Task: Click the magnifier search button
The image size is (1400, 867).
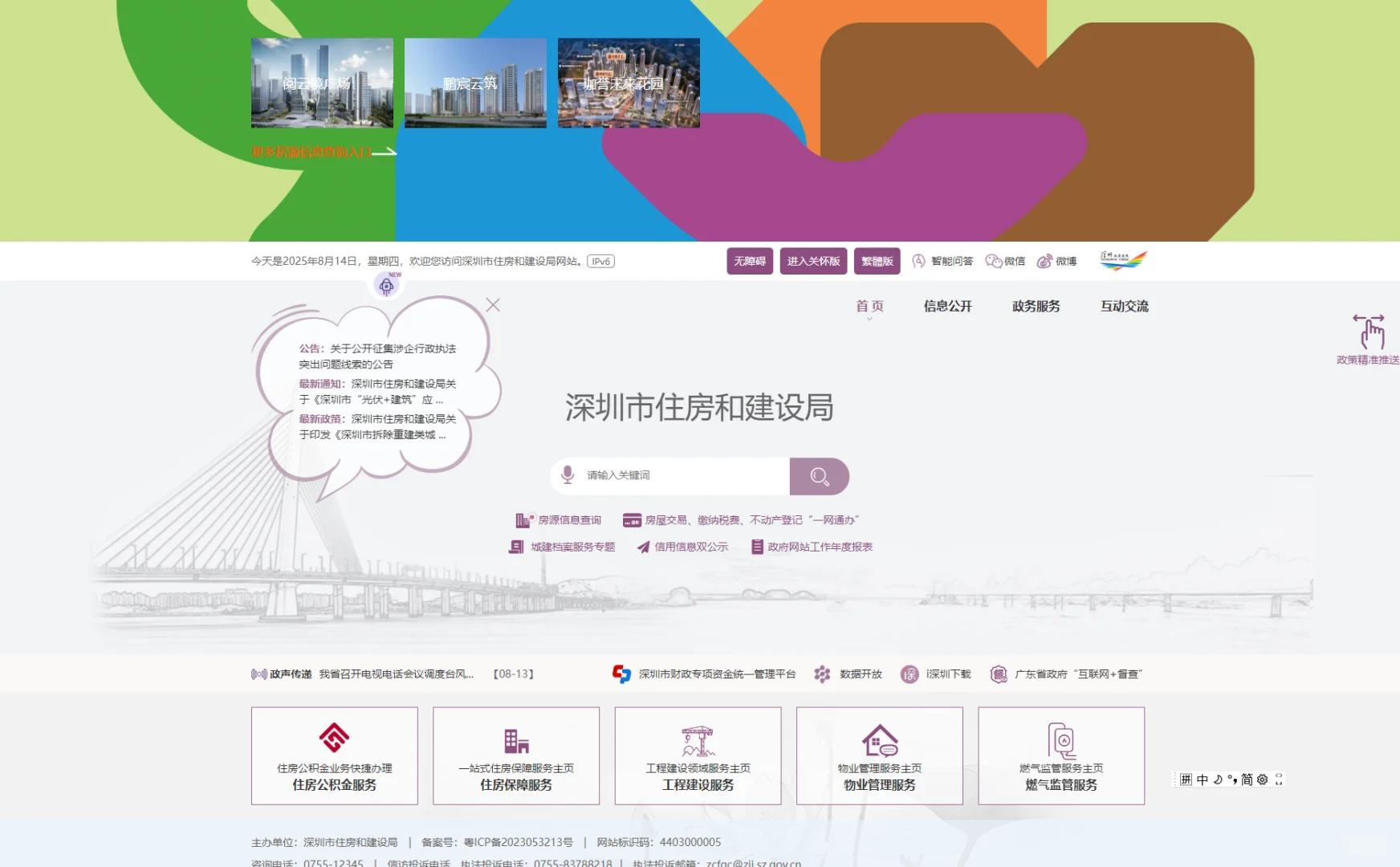Action: pos(819,477)
